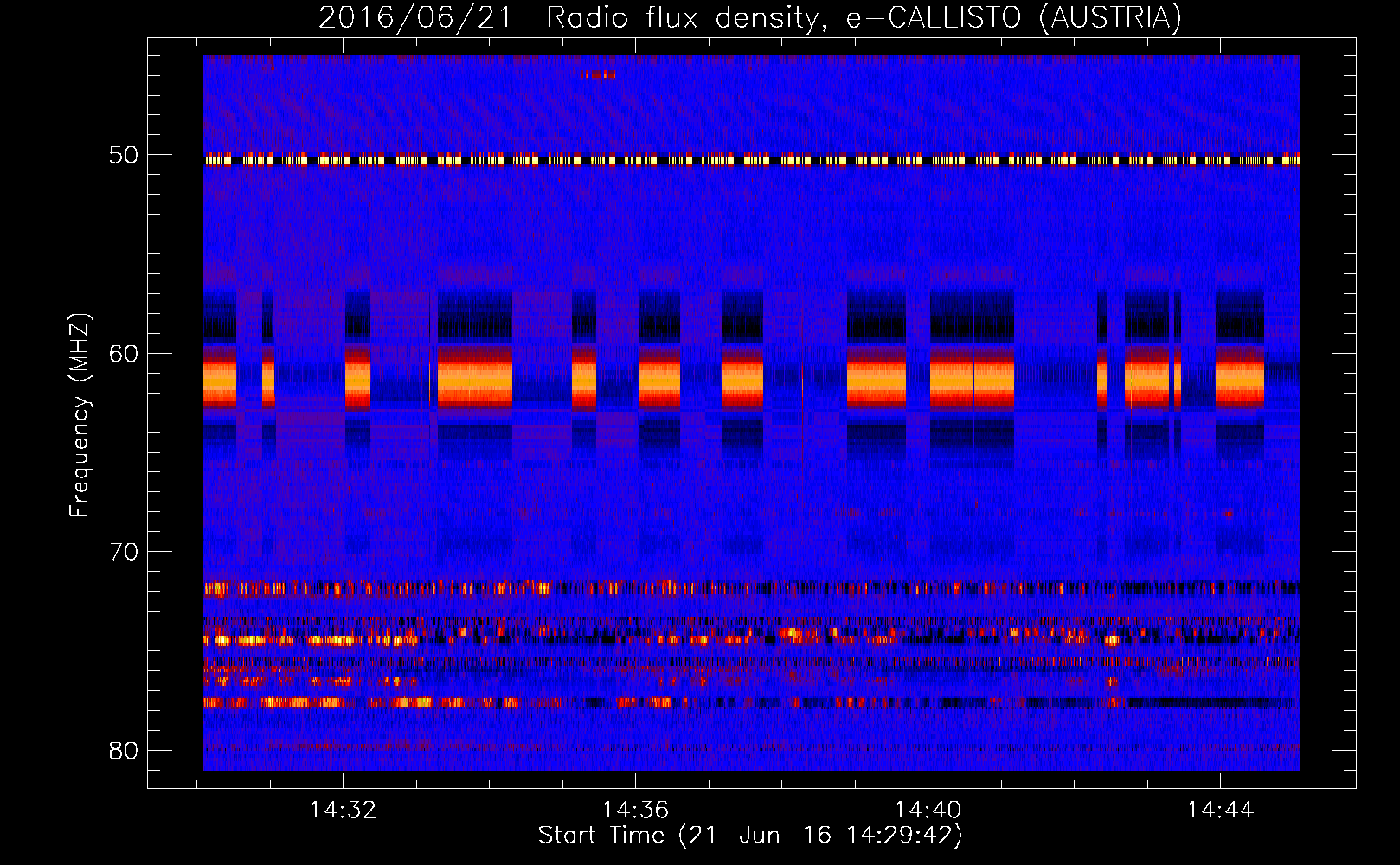Screen dimensions: 1400x865
Task: Click the 60 frequency tick label
Action: pos(124,354)
